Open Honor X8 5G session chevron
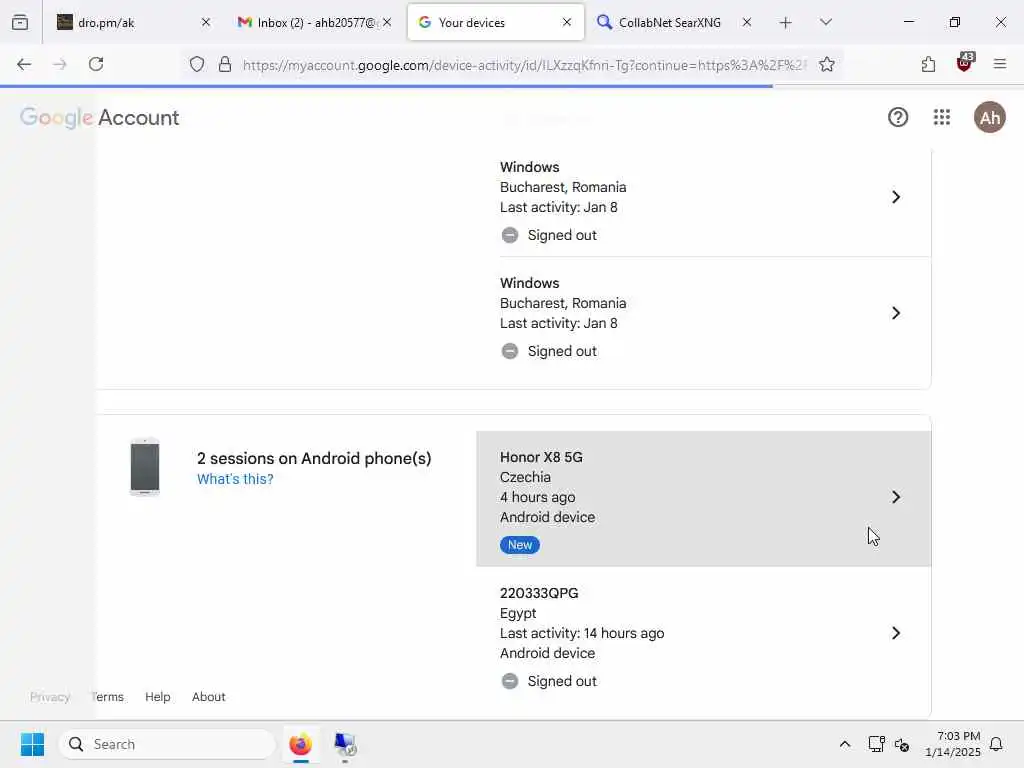Image resolution: width=1024 pixels, height=768 pixels. point(896,498)
